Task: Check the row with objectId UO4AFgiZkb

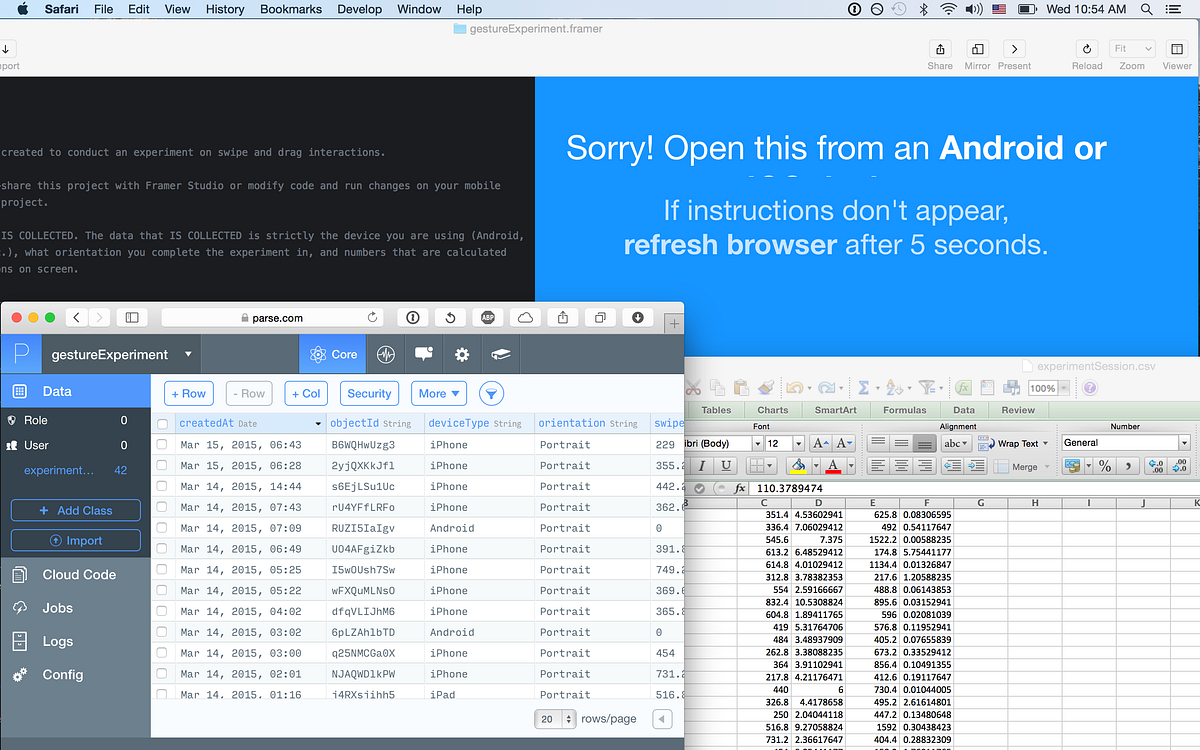Action: (162, 549)
